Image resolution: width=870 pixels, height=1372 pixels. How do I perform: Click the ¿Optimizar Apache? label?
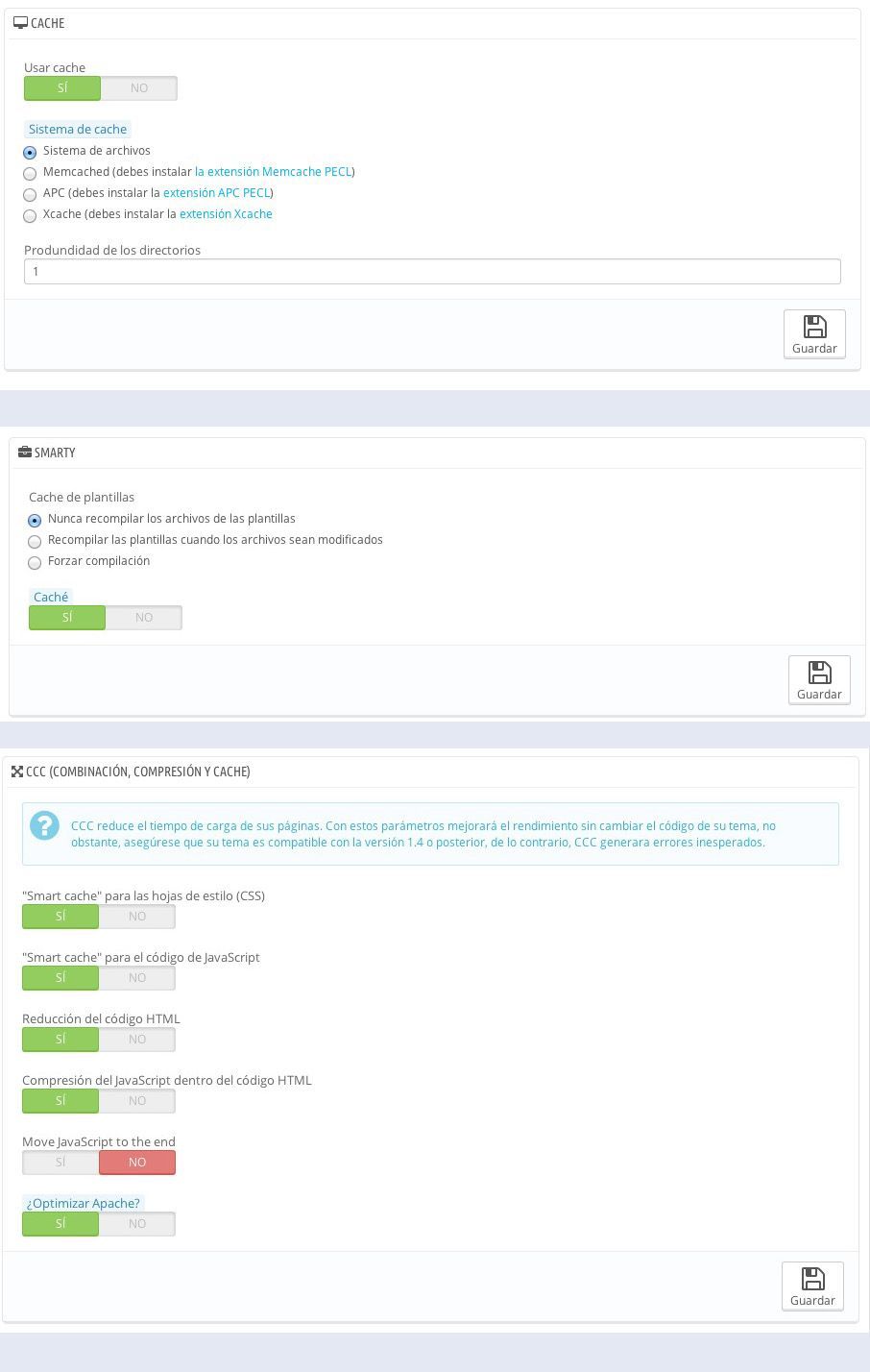pyautogui.click(x=83, y=1204)
